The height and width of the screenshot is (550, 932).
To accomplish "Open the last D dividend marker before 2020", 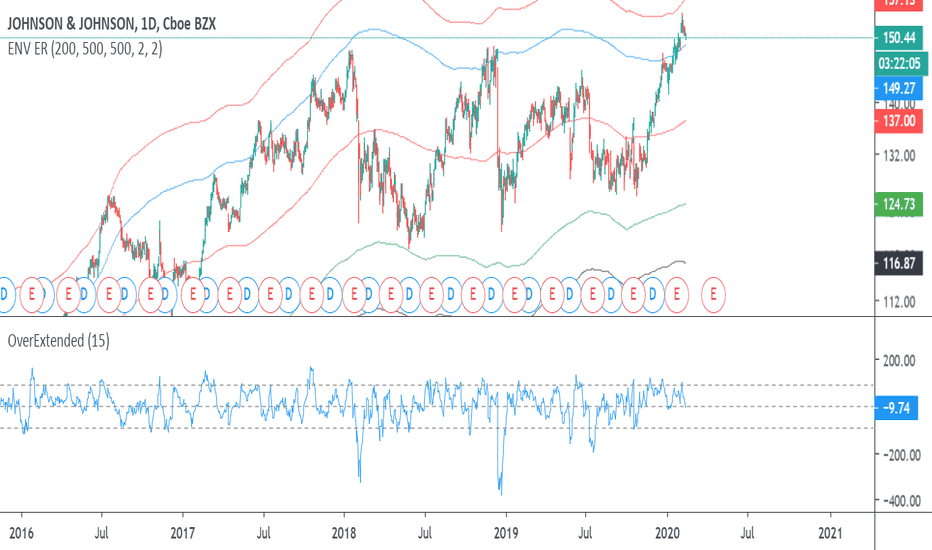I will tap(653, 294).
